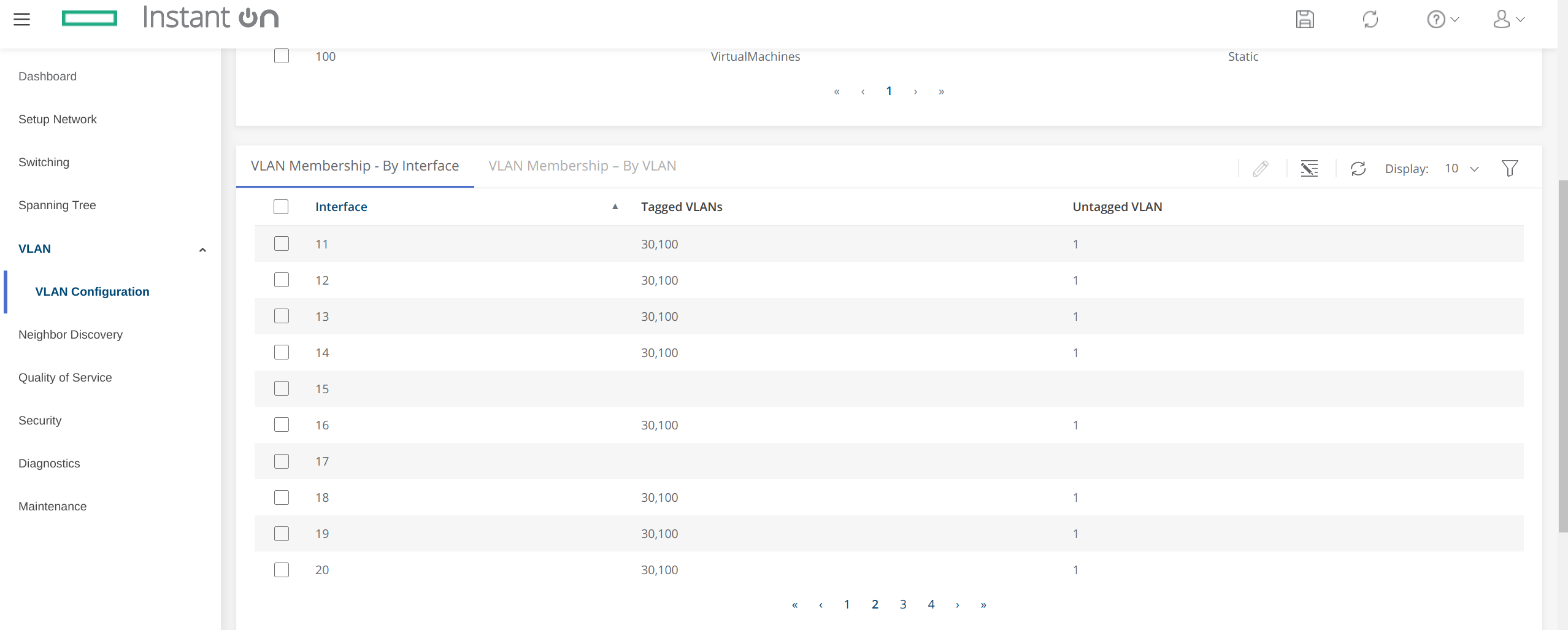
Task: Go to page 3 of the interface table
Action: 902,604
